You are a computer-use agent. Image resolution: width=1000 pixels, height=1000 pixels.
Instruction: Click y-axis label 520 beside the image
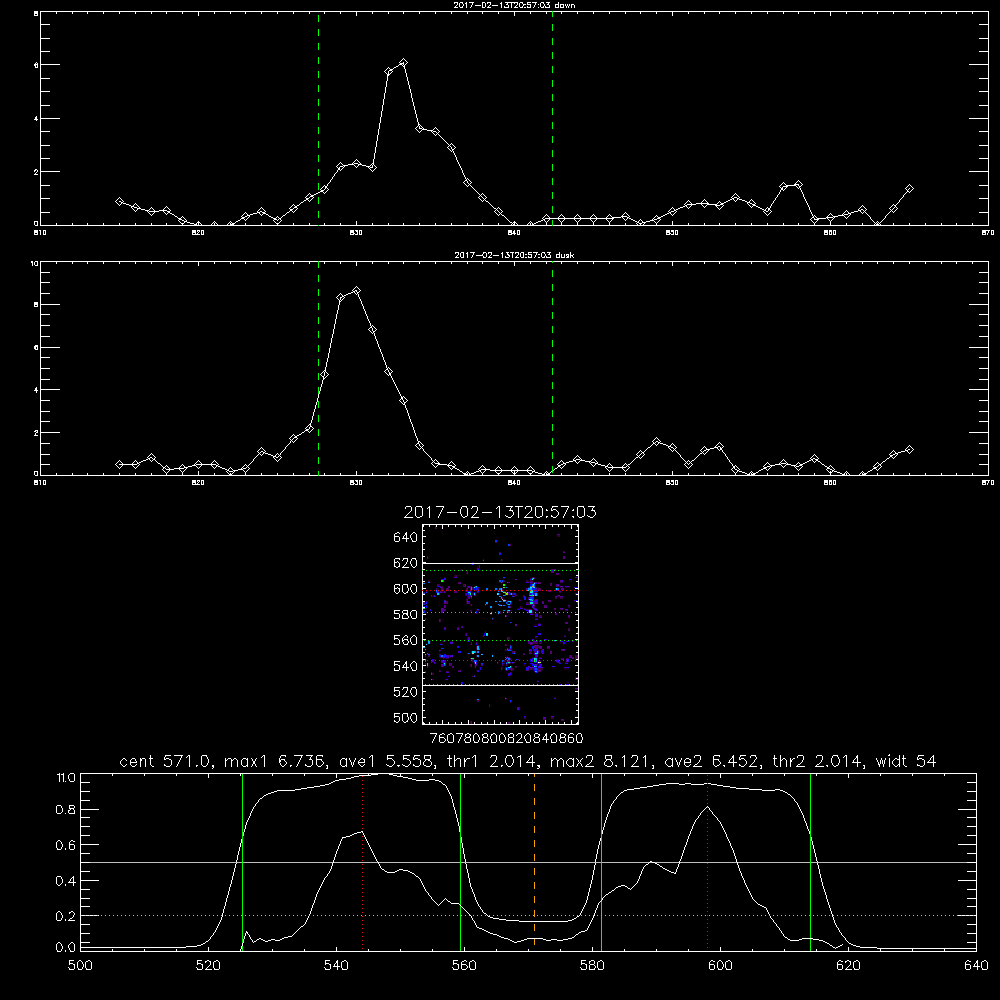406,692
